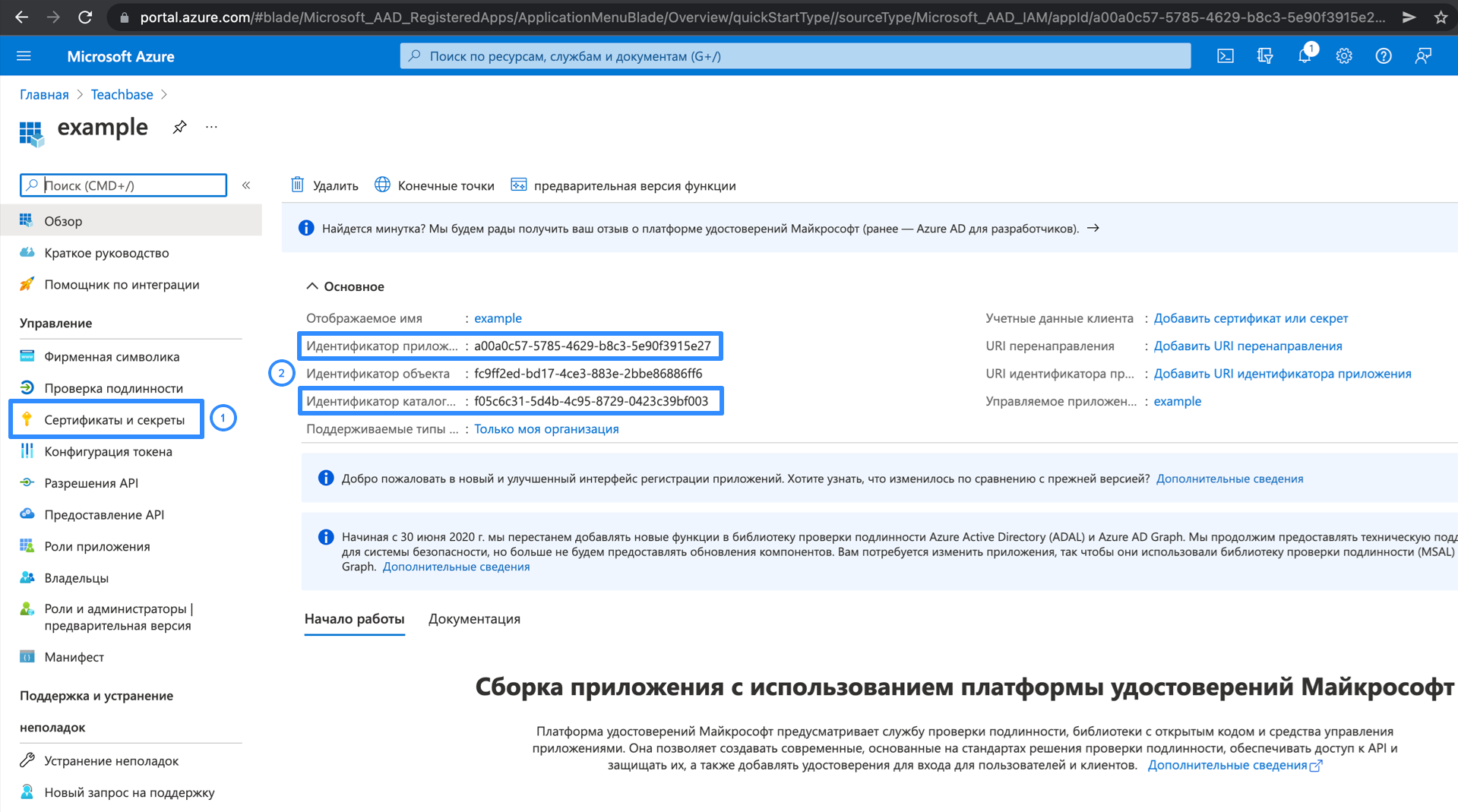Open Дополнительные сведения in the welcome banner
The image size is (1458, 812).
[1229, 479]
